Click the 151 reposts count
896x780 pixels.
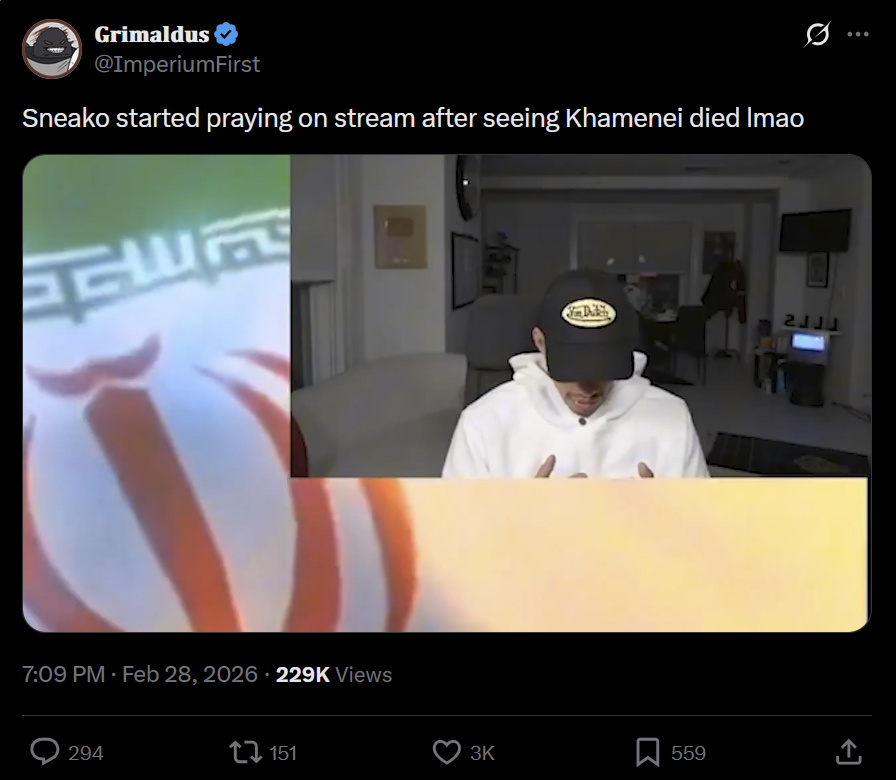coord(283,753)
